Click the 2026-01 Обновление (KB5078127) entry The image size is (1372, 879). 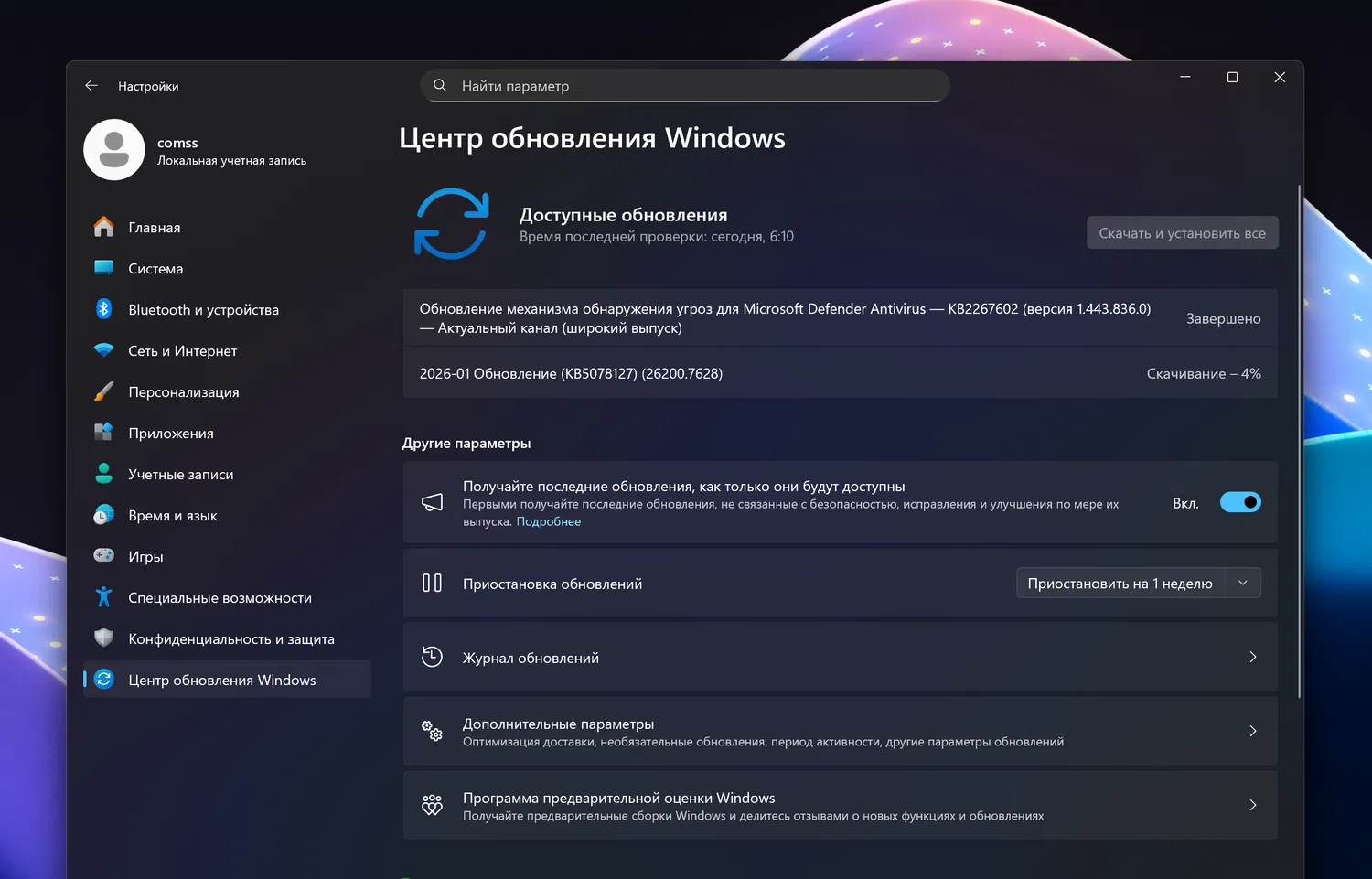pos(840,373)
